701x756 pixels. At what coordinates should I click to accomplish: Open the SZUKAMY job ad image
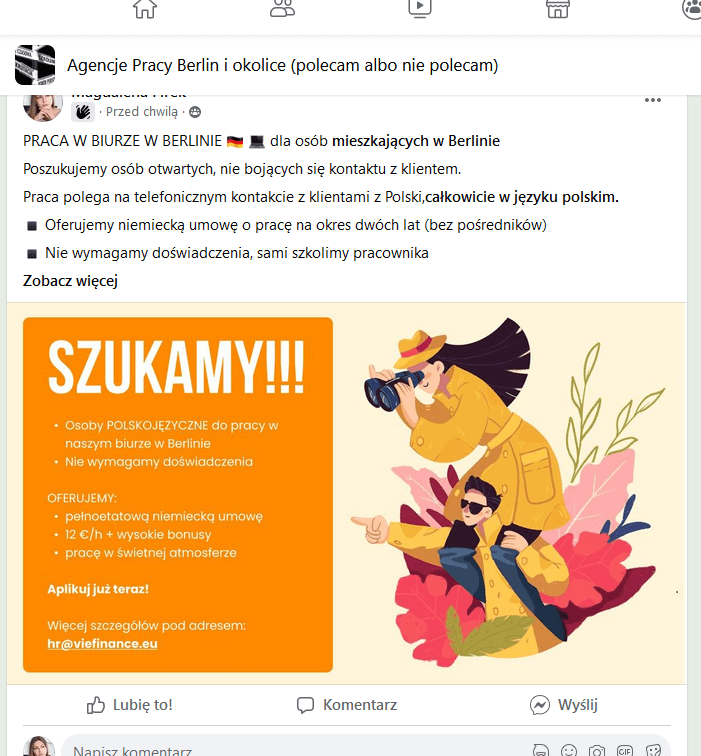tap(347, 494)
